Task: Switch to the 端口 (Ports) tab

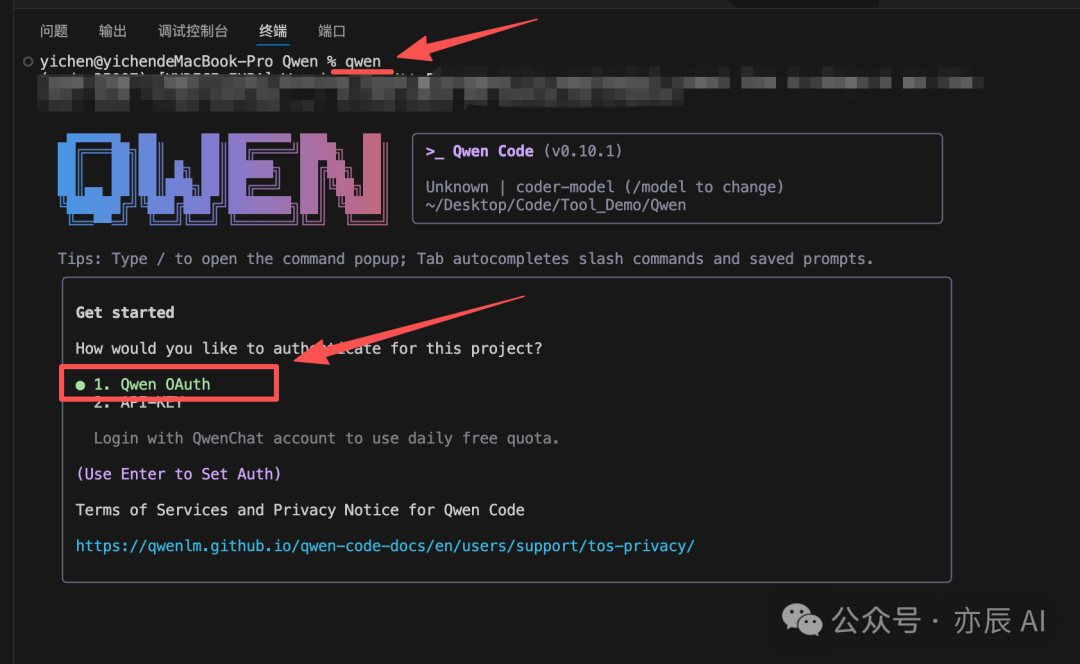Action: click(x=332, y=31)
